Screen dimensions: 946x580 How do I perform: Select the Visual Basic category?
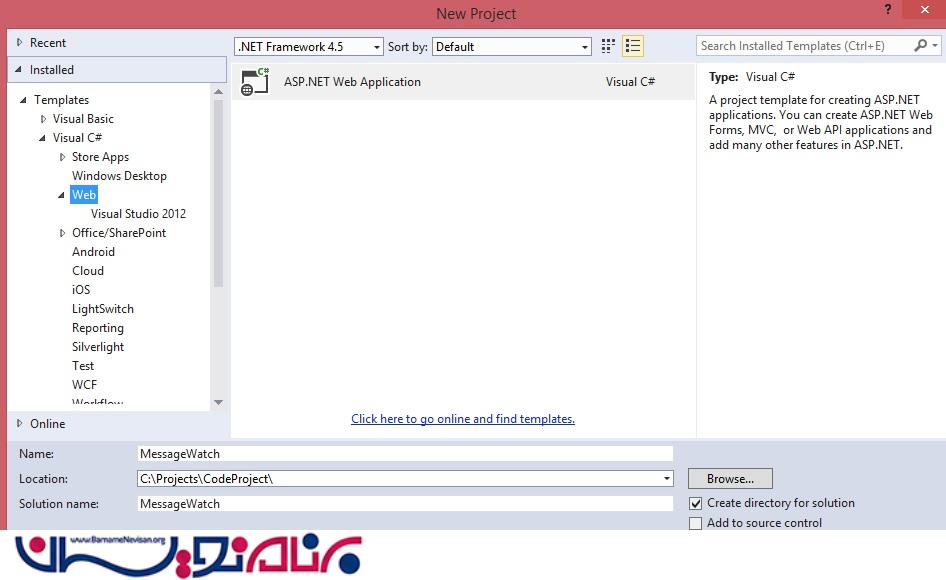83,119
